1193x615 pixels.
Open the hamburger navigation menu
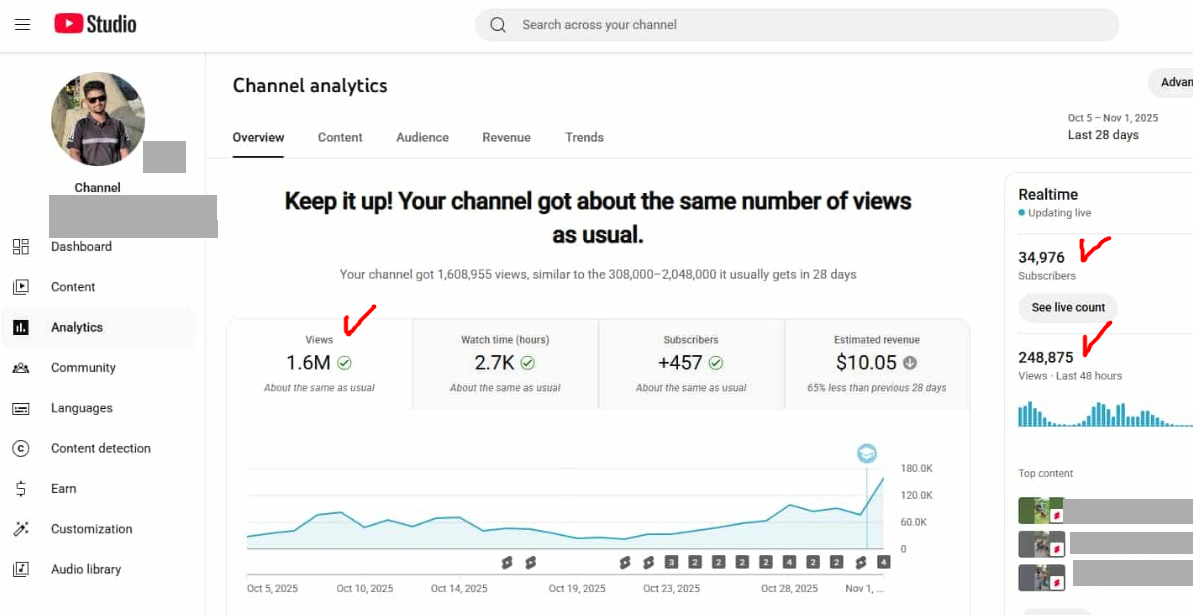pyautogui.click(x=22, y=24)
